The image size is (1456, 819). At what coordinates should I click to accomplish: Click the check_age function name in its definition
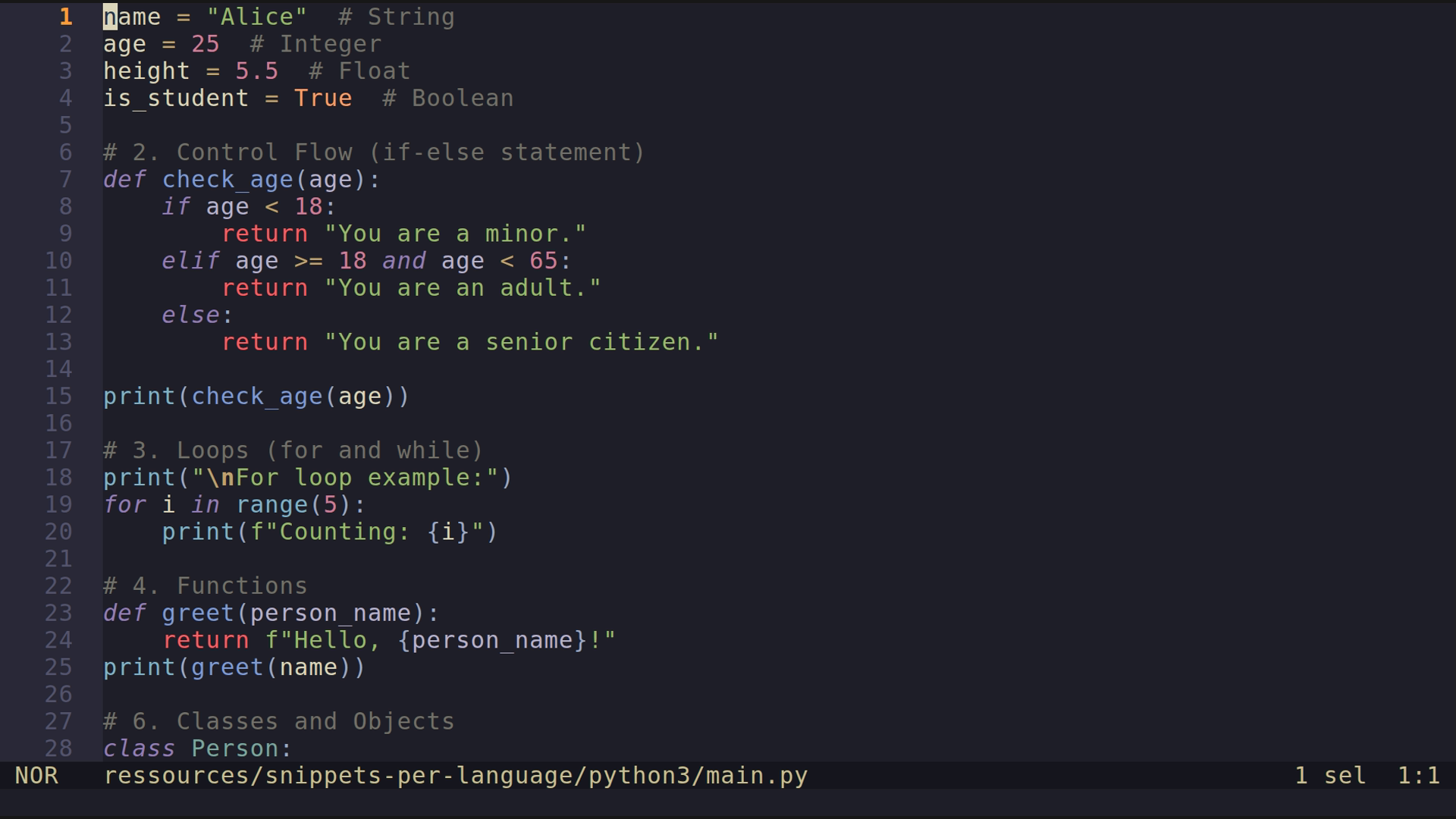227,180
